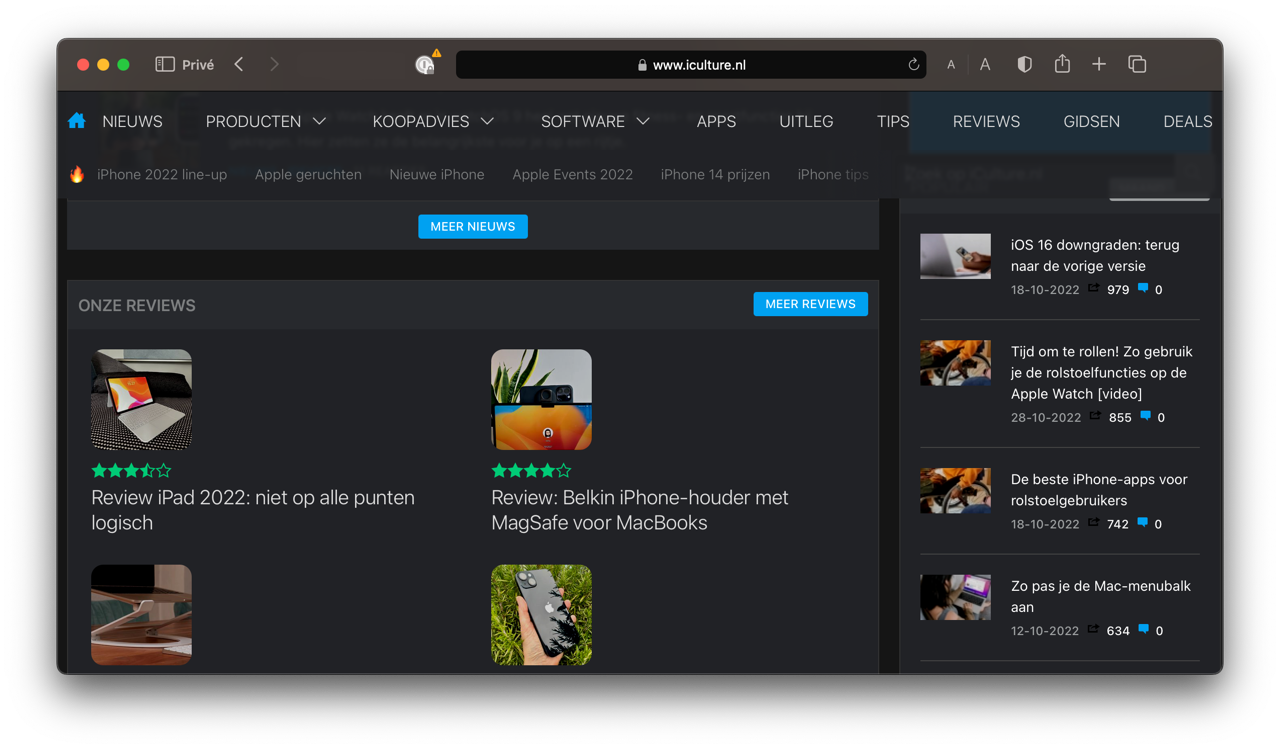Click the iPad 2022 review thumbnail
The height and width of the screenshot is (749, 1280).
coord(141,399)
